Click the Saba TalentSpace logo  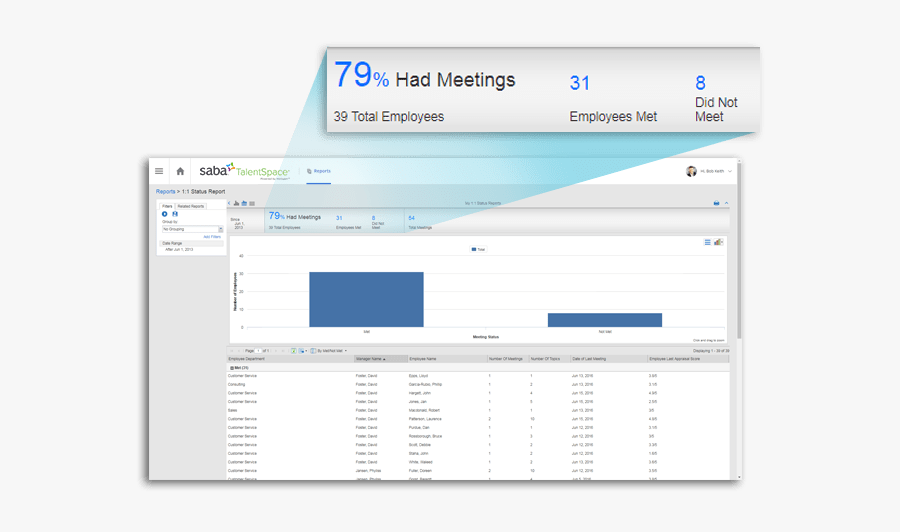pos(244,171)
